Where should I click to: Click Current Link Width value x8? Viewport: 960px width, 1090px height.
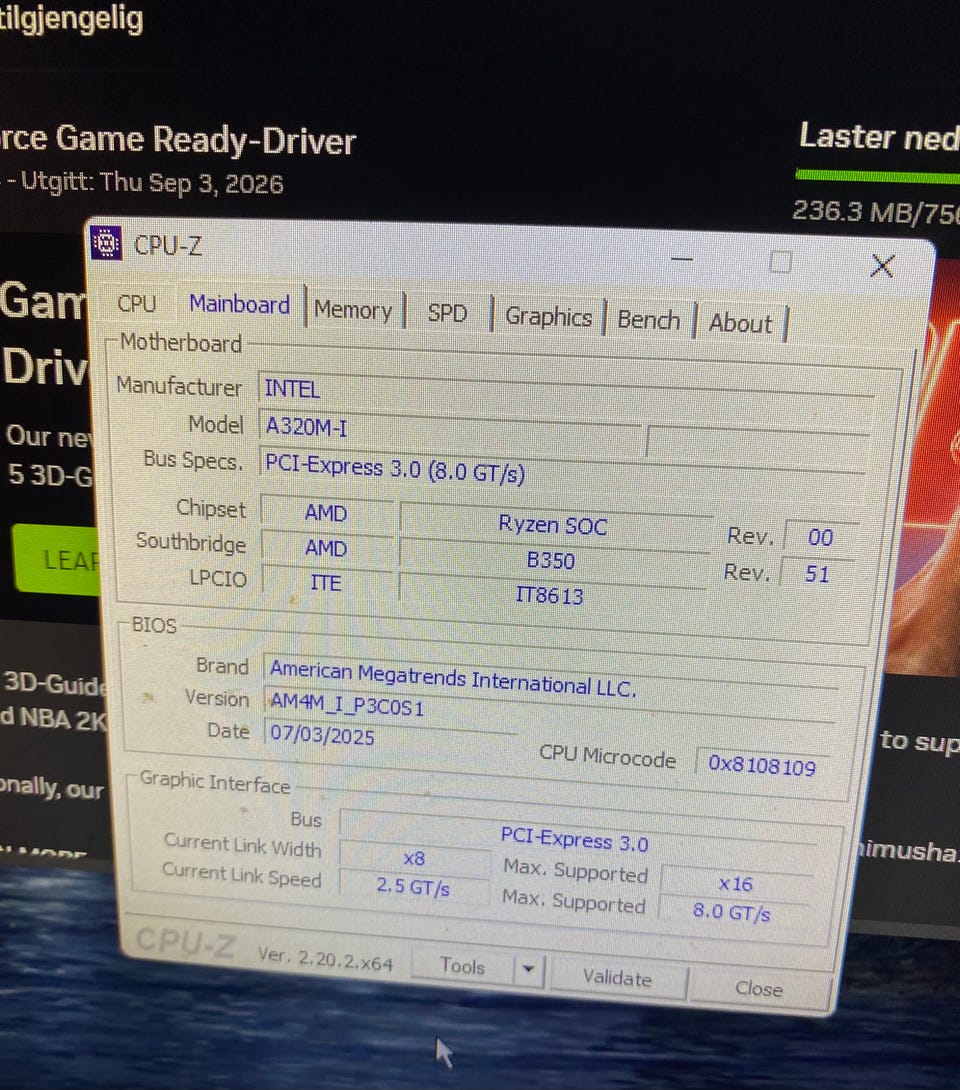[414, 859]
